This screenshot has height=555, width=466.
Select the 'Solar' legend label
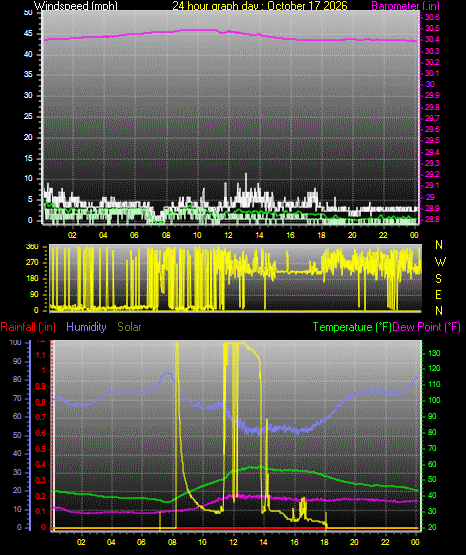click(x=130, y=327)
